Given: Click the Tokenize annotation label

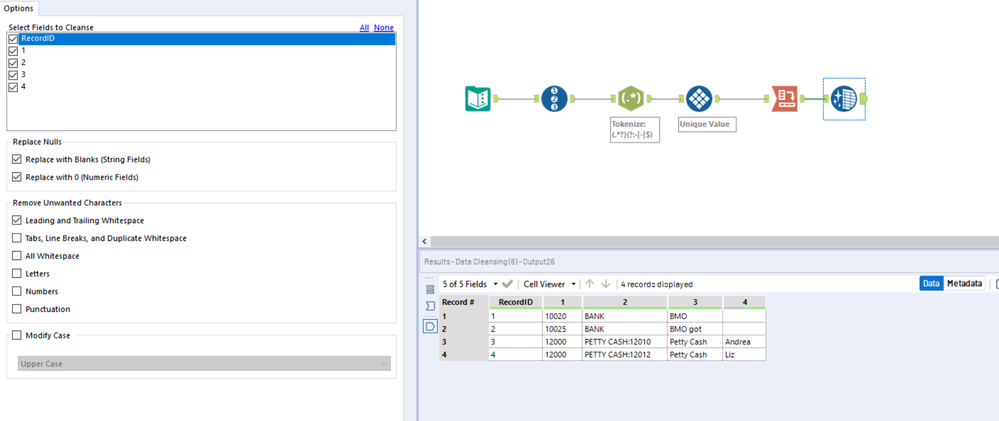Looking at the screenshot, I should click(635, 129).
